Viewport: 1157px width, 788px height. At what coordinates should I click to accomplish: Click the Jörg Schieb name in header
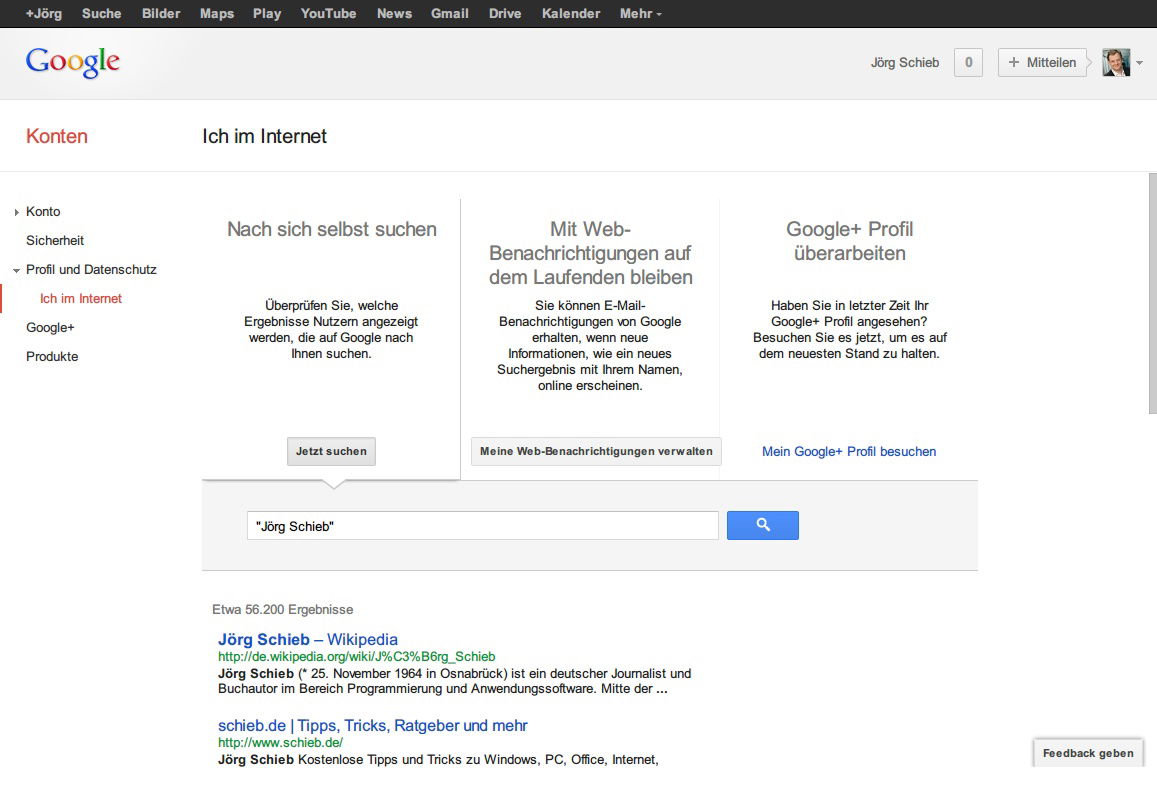tap(905, 63)
